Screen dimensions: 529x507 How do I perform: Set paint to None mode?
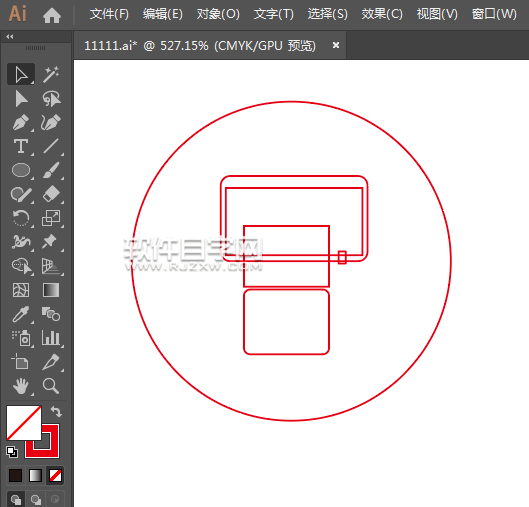(x=55, y=476)
